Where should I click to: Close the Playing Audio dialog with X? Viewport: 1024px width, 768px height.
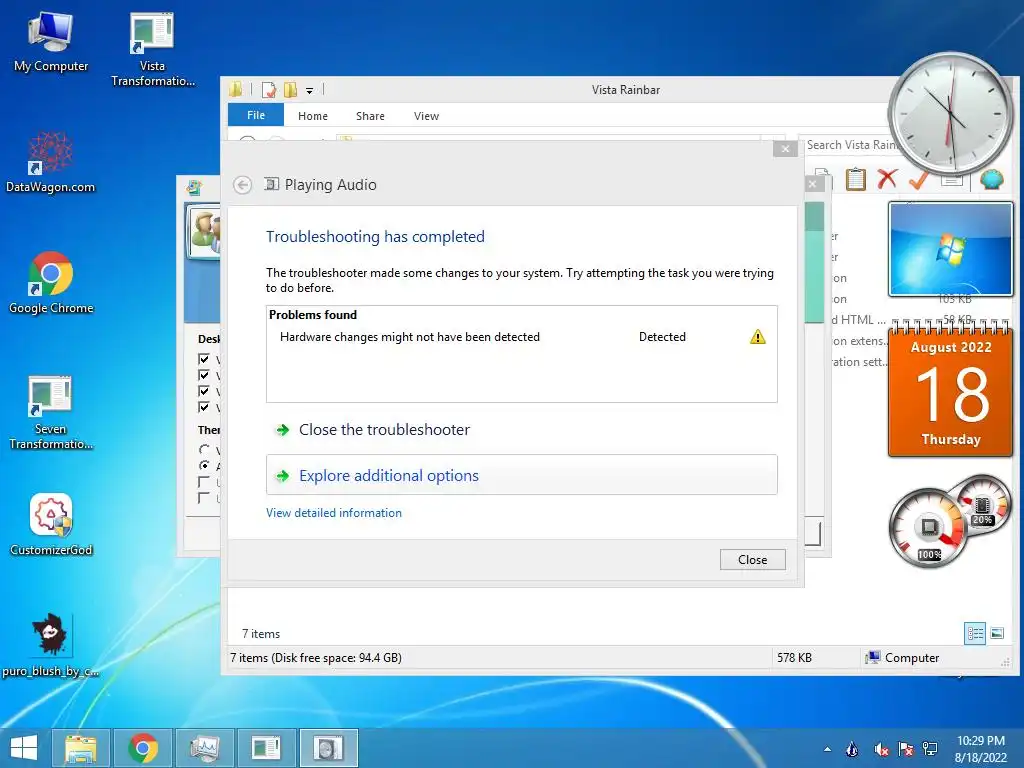(x=785, y=149)
